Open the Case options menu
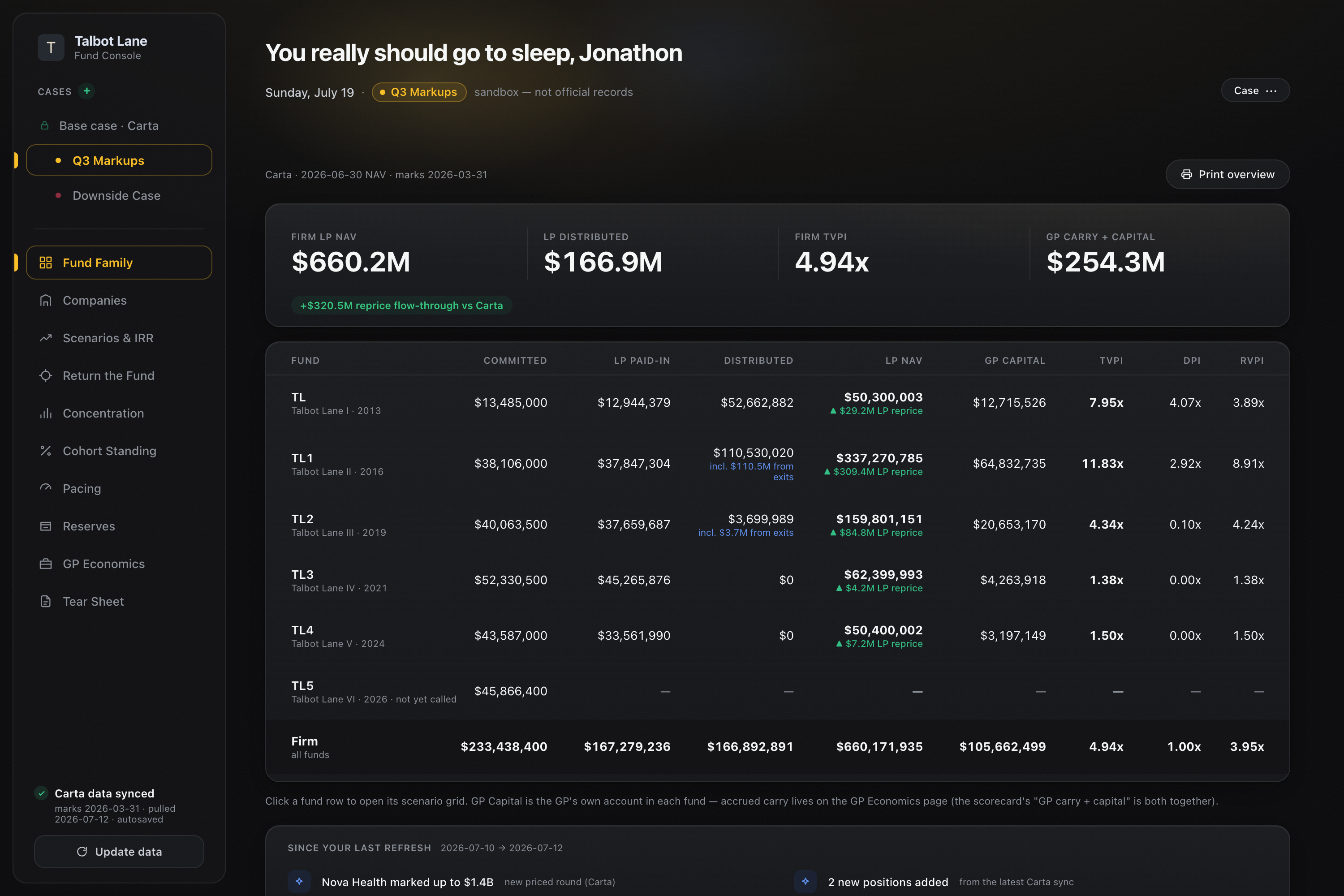 click(1255, 90)
